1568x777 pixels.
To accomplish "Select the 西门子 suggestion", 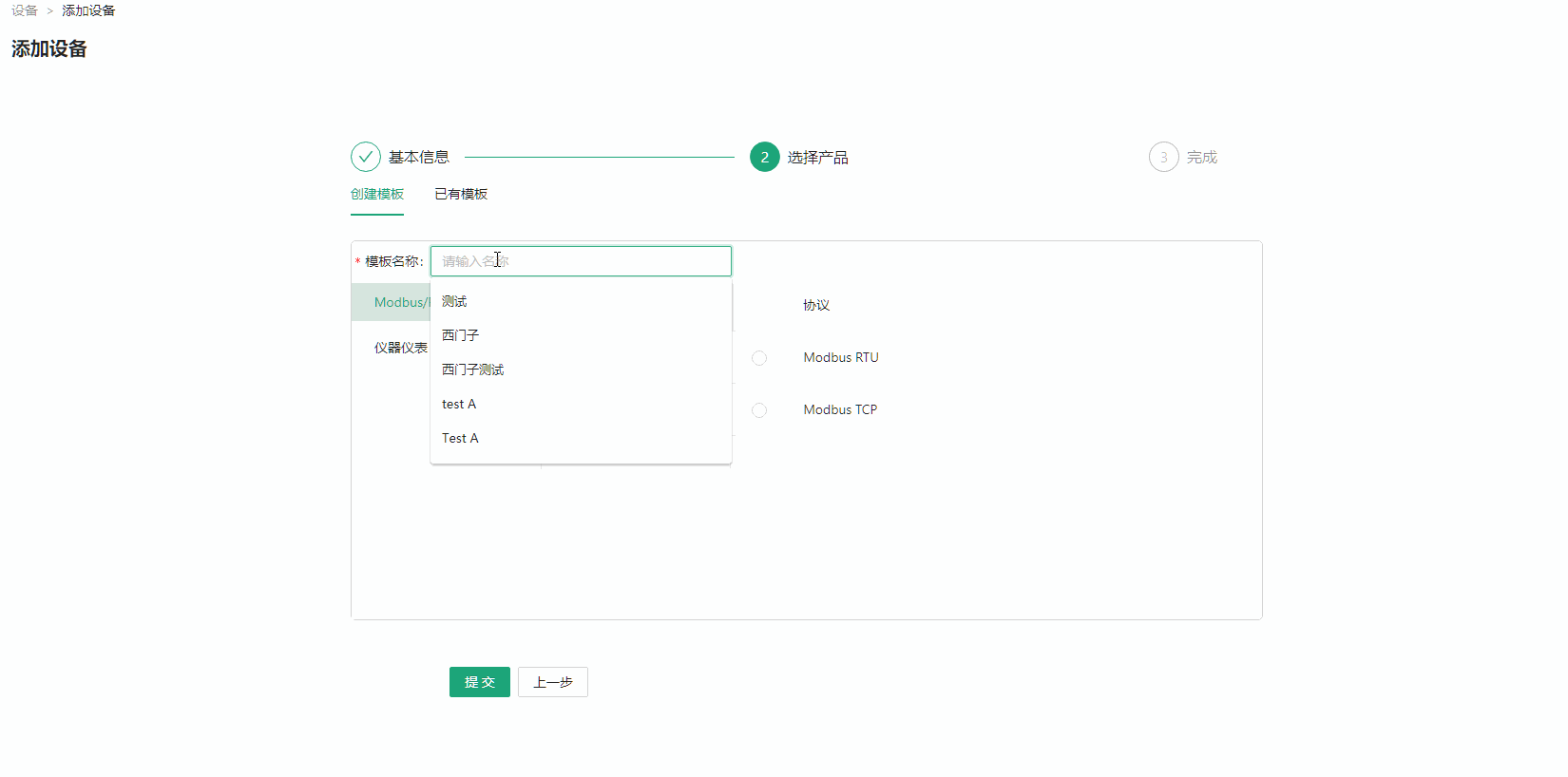I will point(461,336).
